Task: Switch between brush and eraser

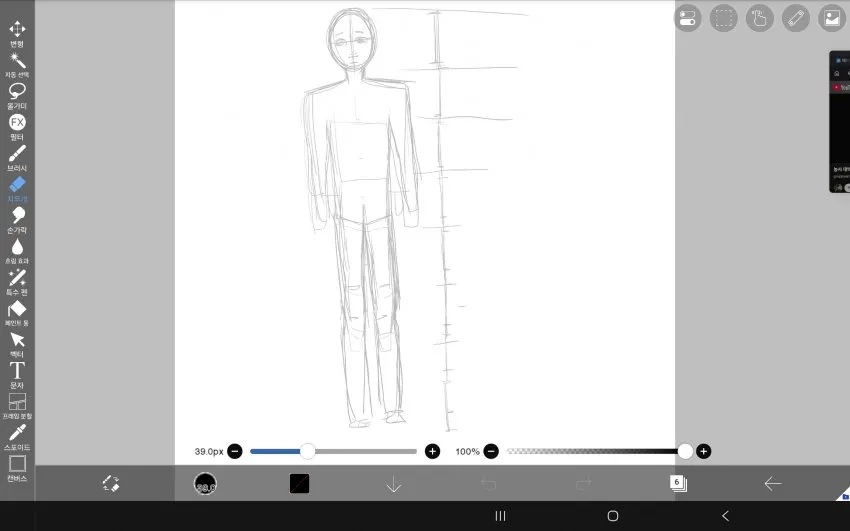Action: 111,483
